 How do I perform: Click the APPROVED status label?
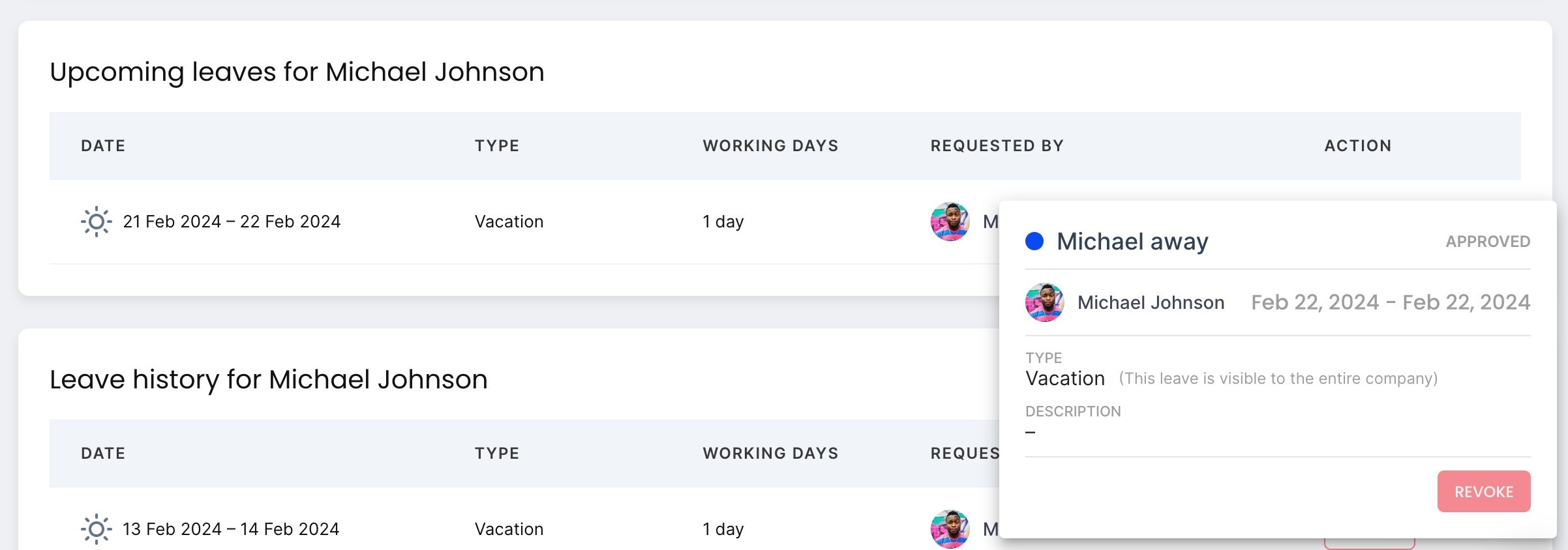1488,242
